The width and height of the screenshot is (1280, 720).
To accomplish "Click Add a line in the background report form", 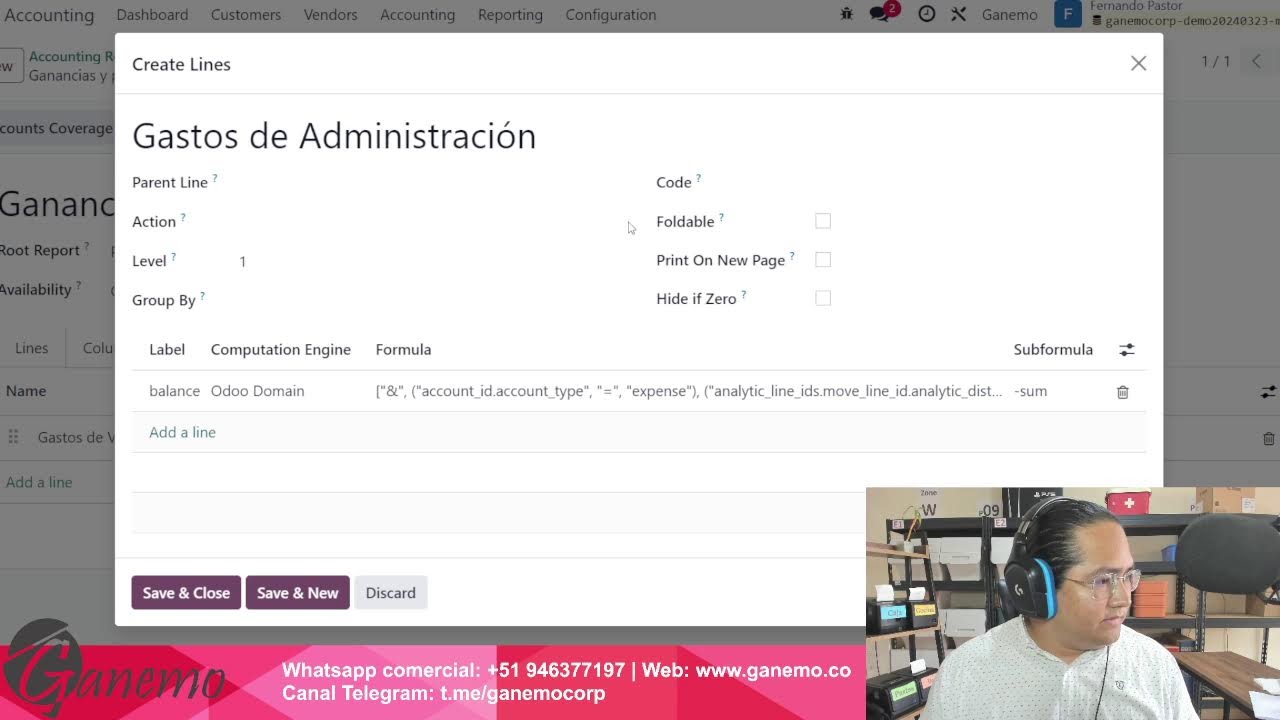I will [39, 482].
